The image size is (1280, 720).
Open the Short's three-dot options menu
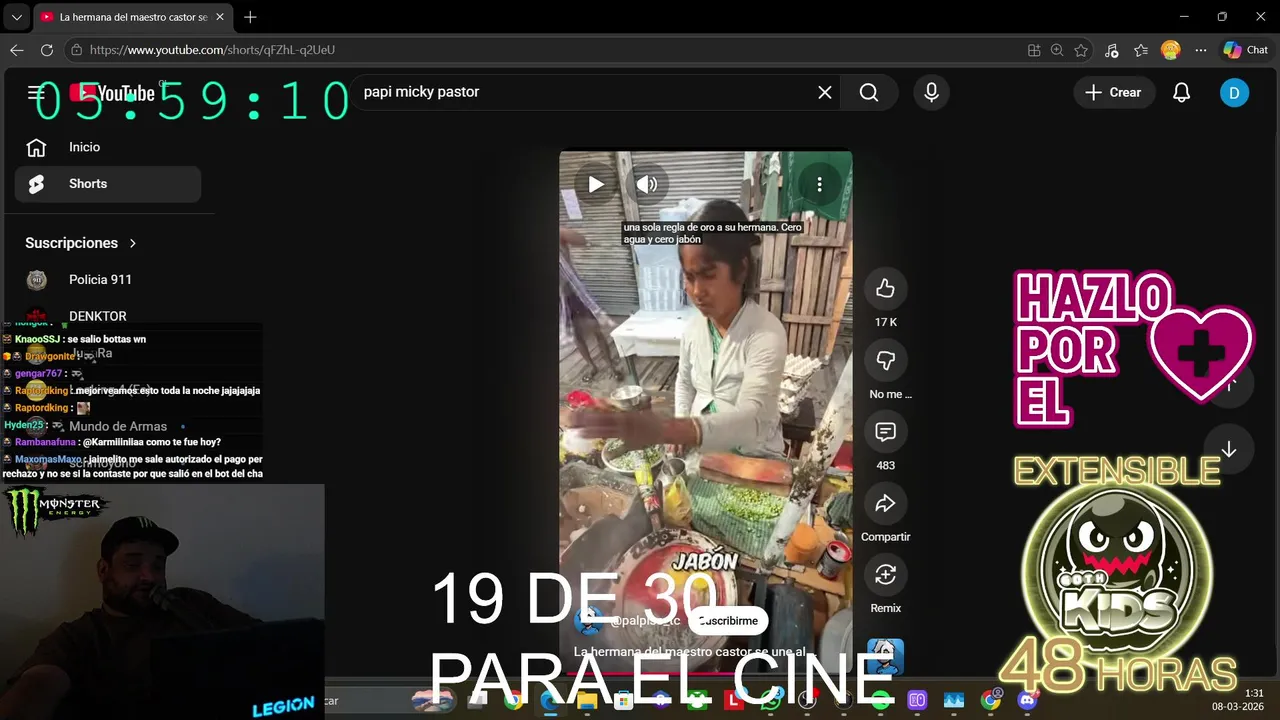click(x=819, y=184)
